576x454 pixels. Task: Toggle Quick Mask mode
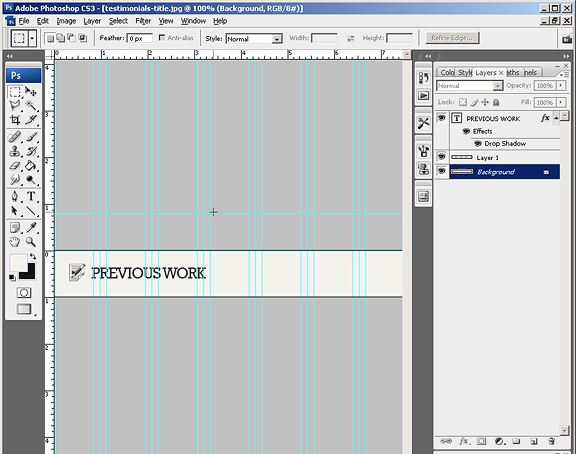click(24, 293)
